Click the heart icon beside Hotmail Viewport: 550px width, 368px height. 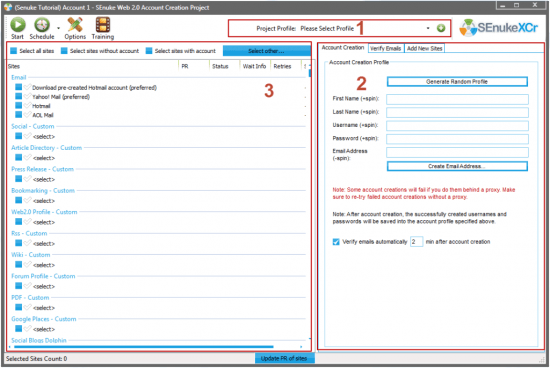[x=28, y=106]
